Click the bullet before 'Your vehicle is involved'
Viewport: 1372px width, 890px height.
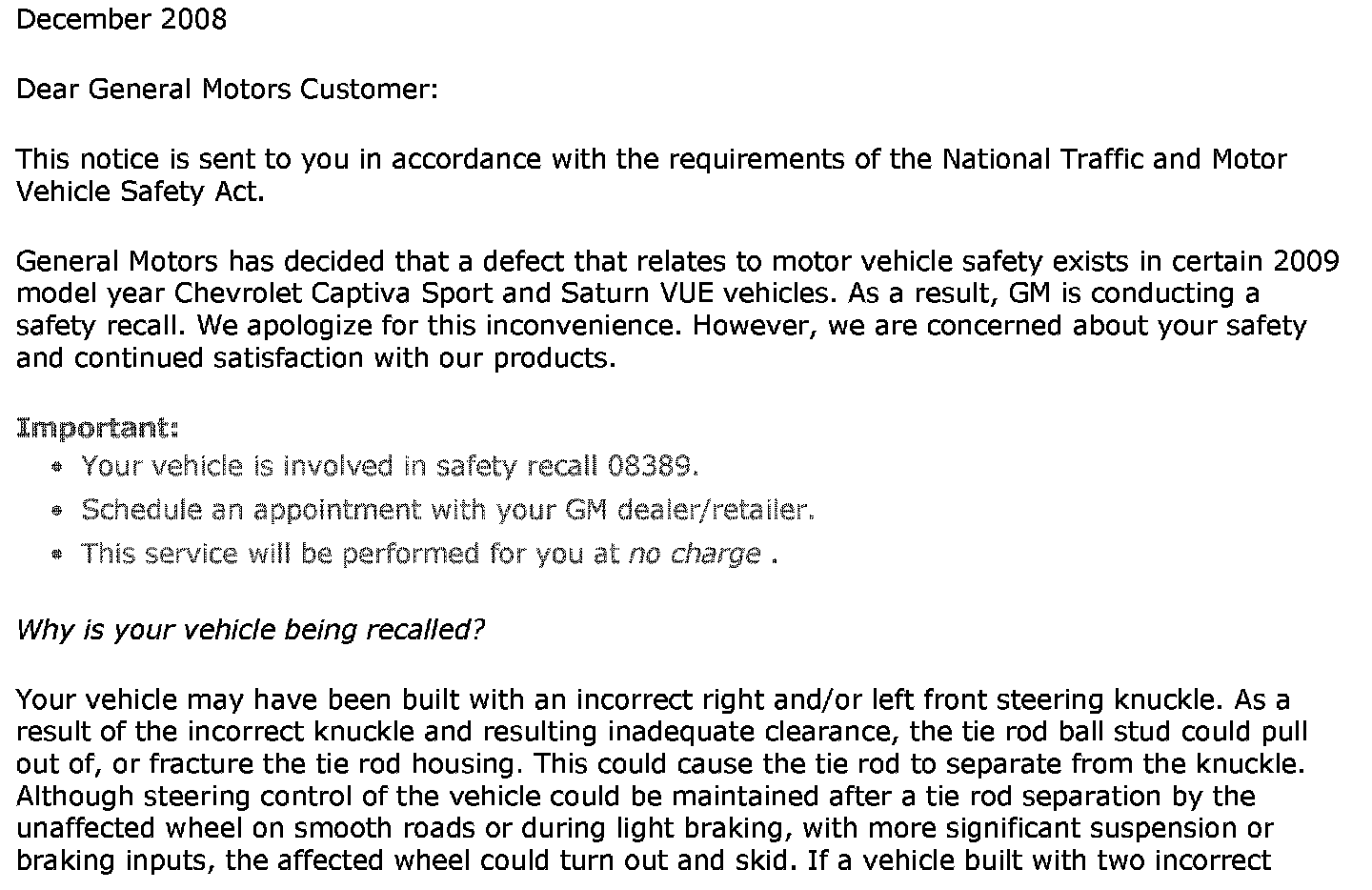pos(58,468)
